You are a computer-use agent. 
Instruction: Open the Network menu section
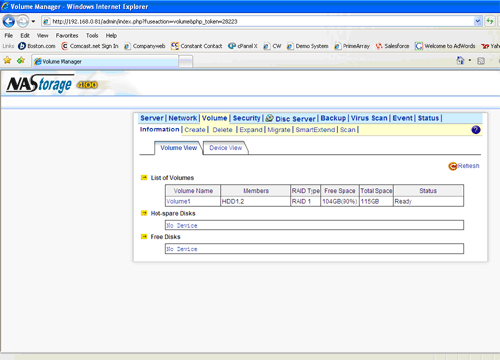click(x=182, y=118)
